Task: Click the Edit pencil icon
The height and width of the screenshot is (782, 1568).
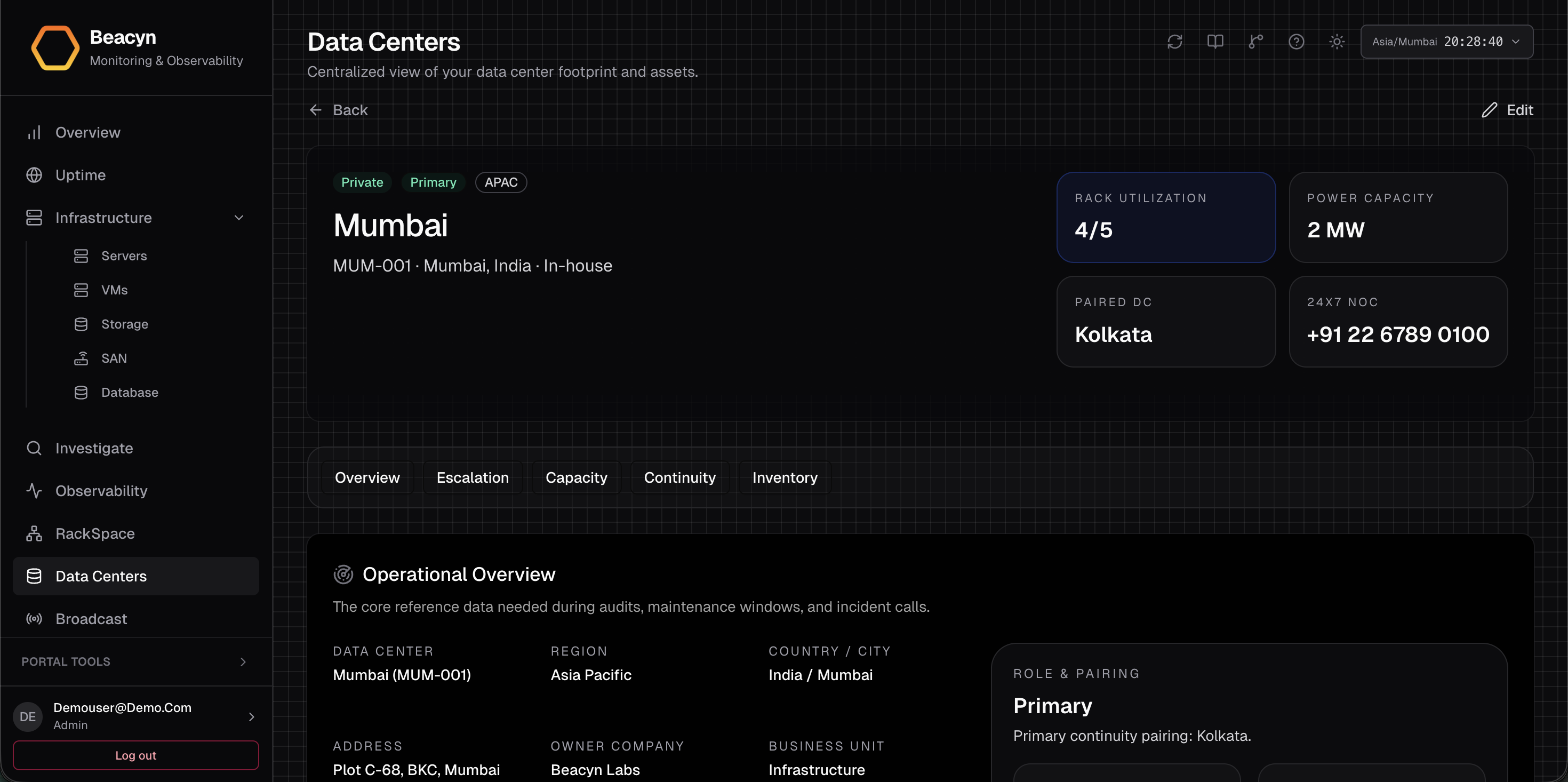Action: tap(1489, 110)
